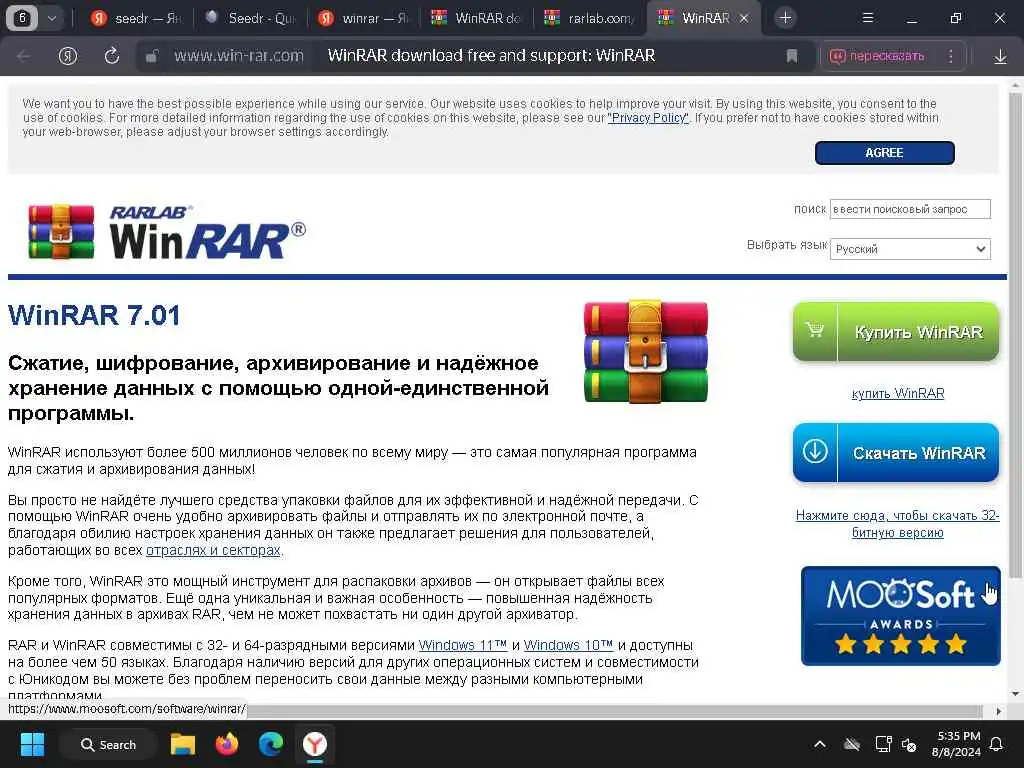Click the vertical page scrollbar thumb
The image size is (1024, 768).
(x=1015, y=334)
